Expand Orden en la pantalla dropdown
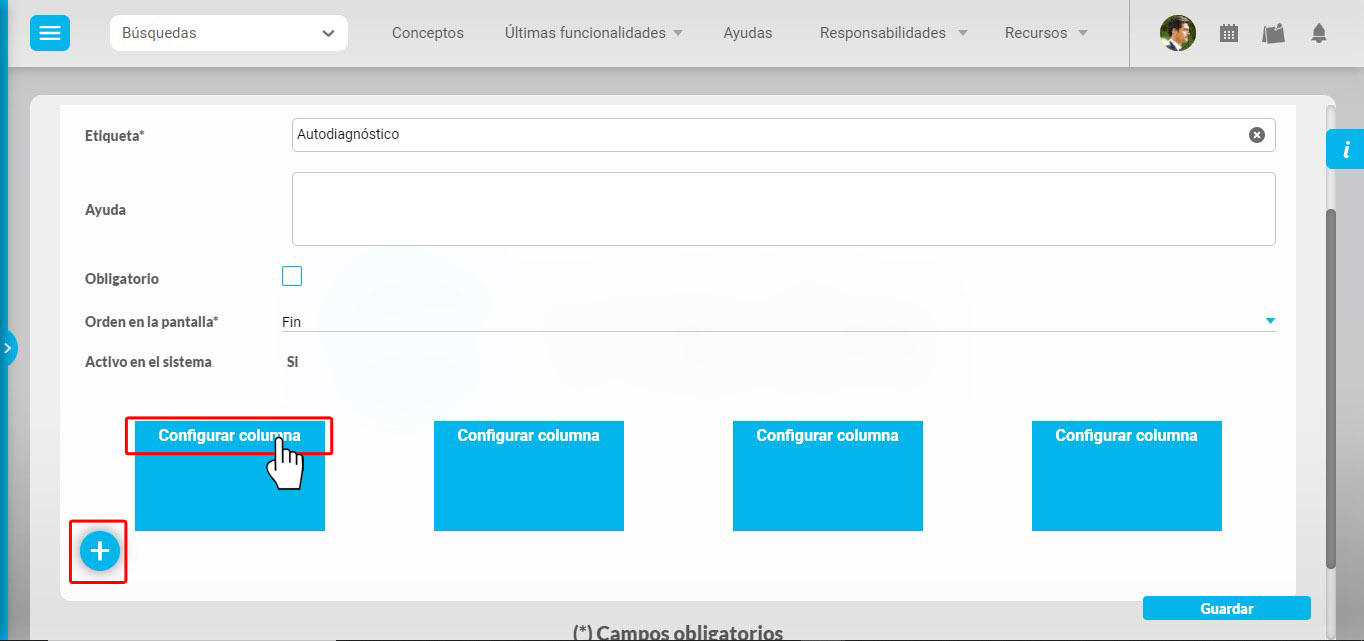The height and width of the screenshot is (641, 1364). pyautogui.click(x=1270, y=321)
